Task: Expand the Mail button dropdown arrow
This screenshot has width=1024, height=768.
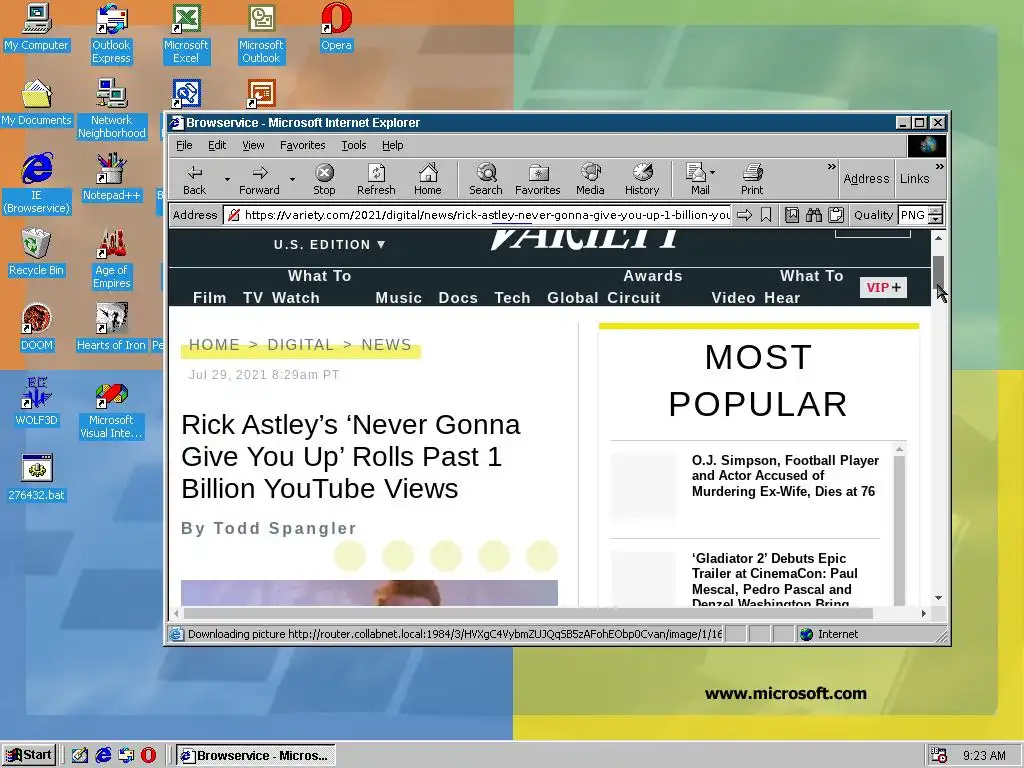Action: [x=712, y=172]
